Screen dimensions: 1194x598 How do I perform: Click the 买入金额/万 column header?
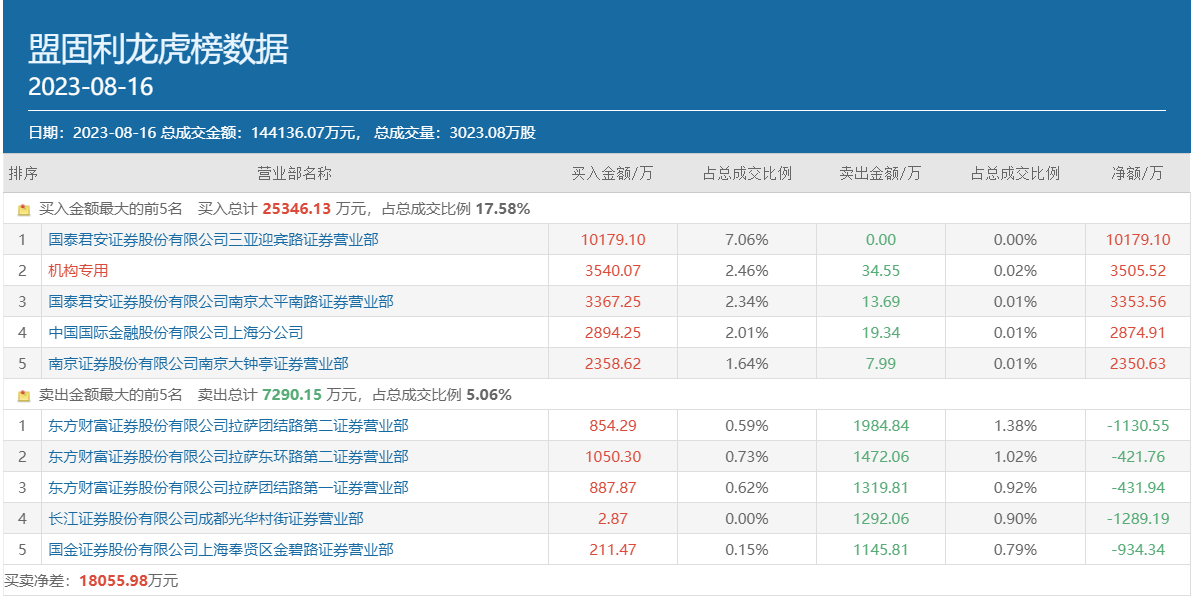(612, 173)
